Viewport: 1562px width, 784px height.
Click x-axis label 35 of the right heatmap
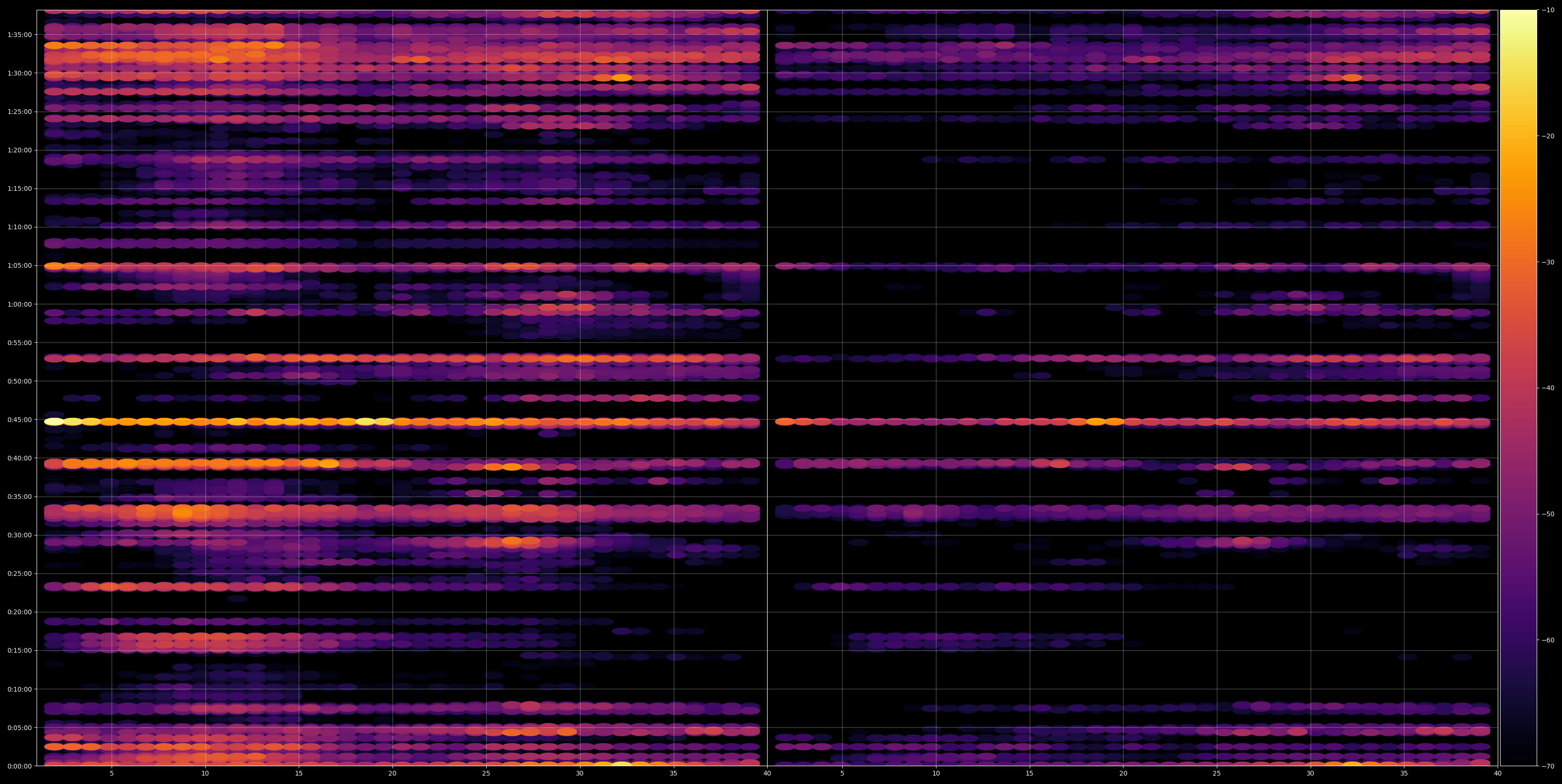1404,774
